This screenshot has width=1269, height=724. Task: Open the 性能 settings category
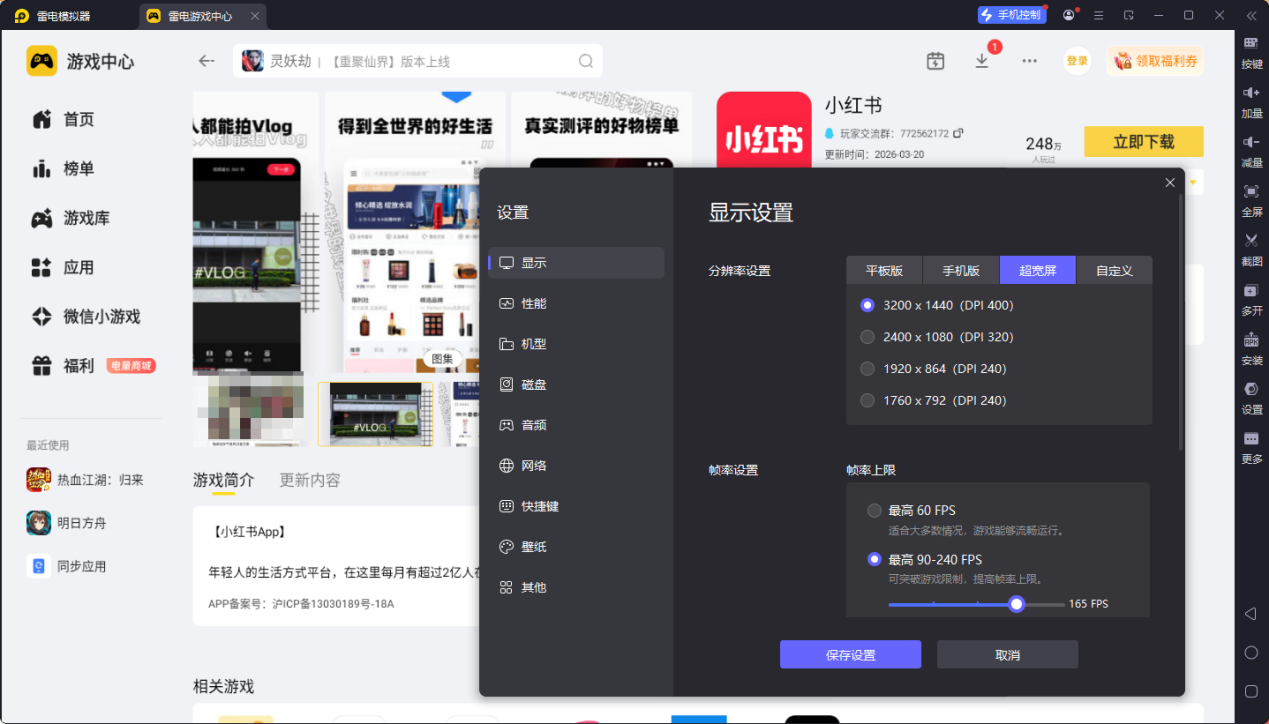534,304
